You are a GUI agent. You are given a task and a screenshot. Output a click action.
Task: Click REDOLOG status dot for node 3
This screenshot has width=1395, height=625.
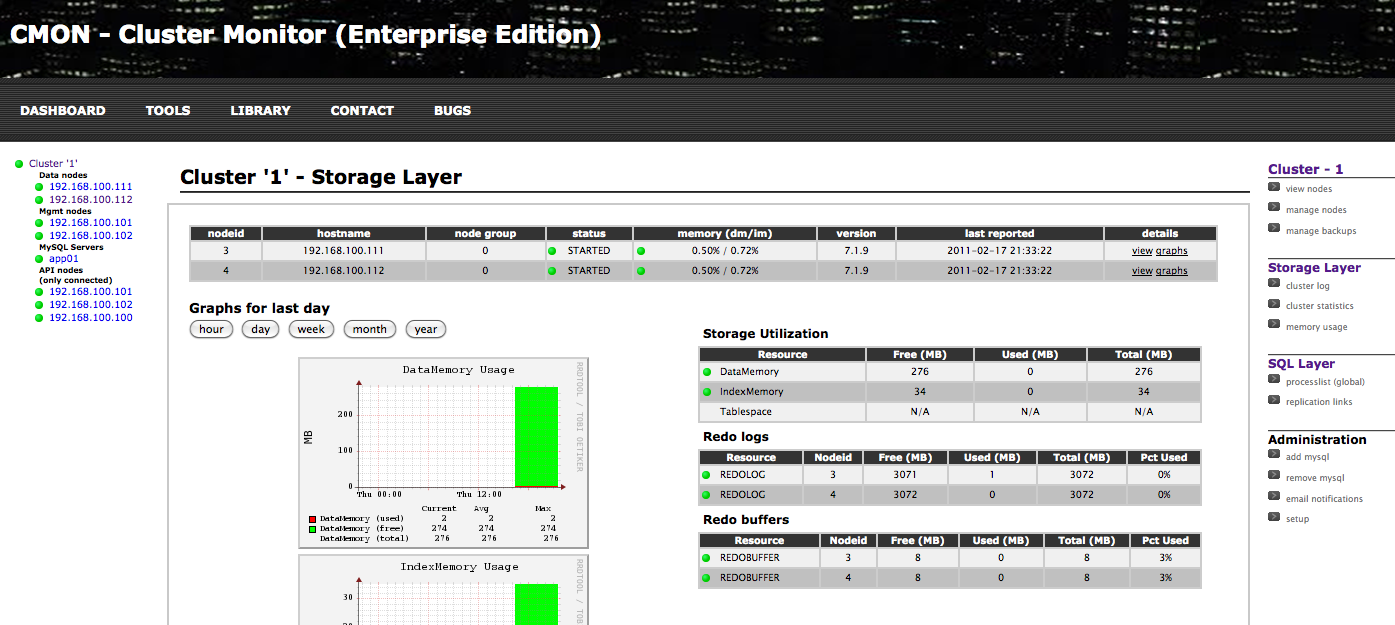click(x=707, y=475)
